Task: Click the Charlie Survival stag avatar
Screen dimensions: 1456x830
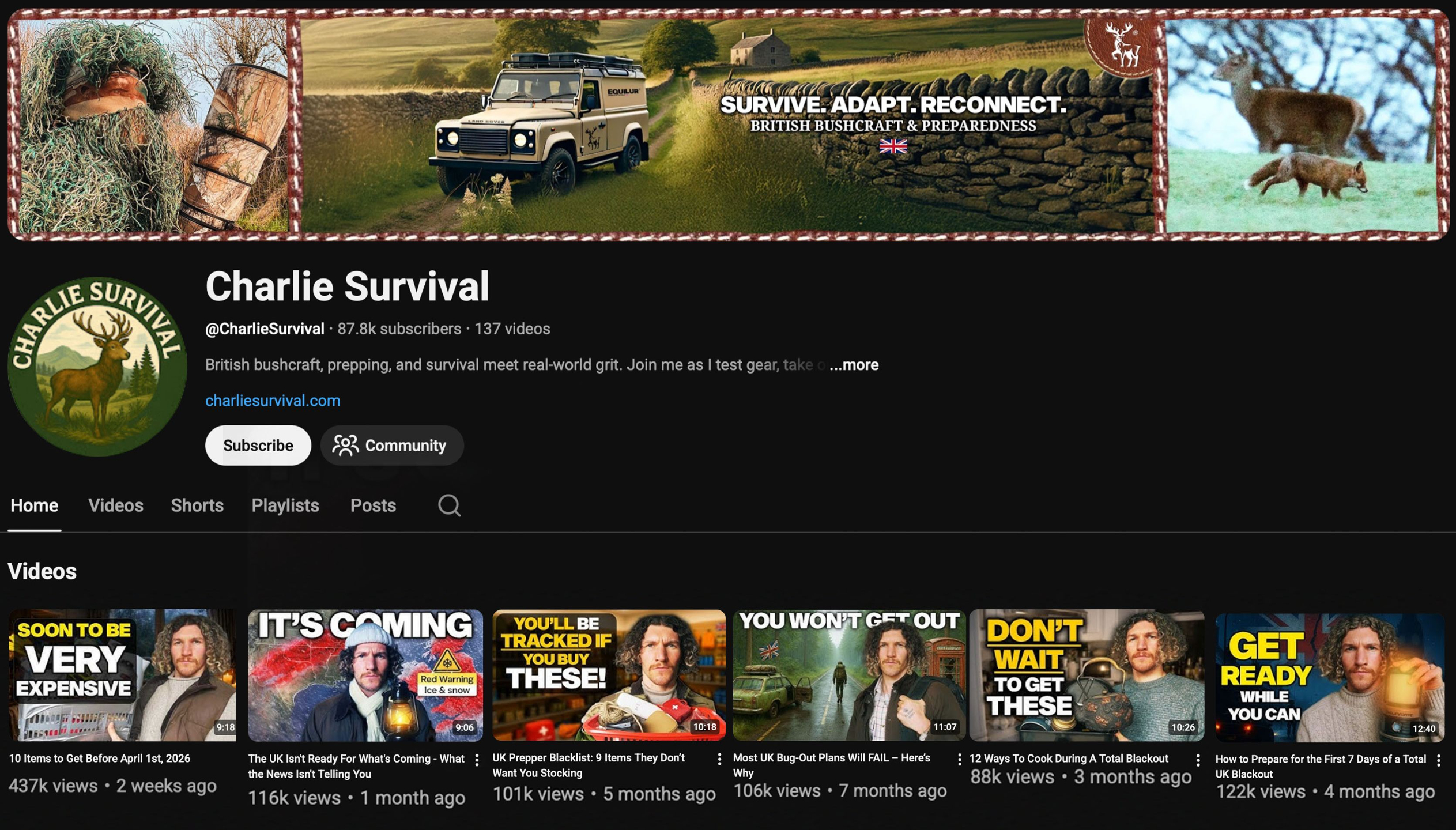Action: point(97,366)
